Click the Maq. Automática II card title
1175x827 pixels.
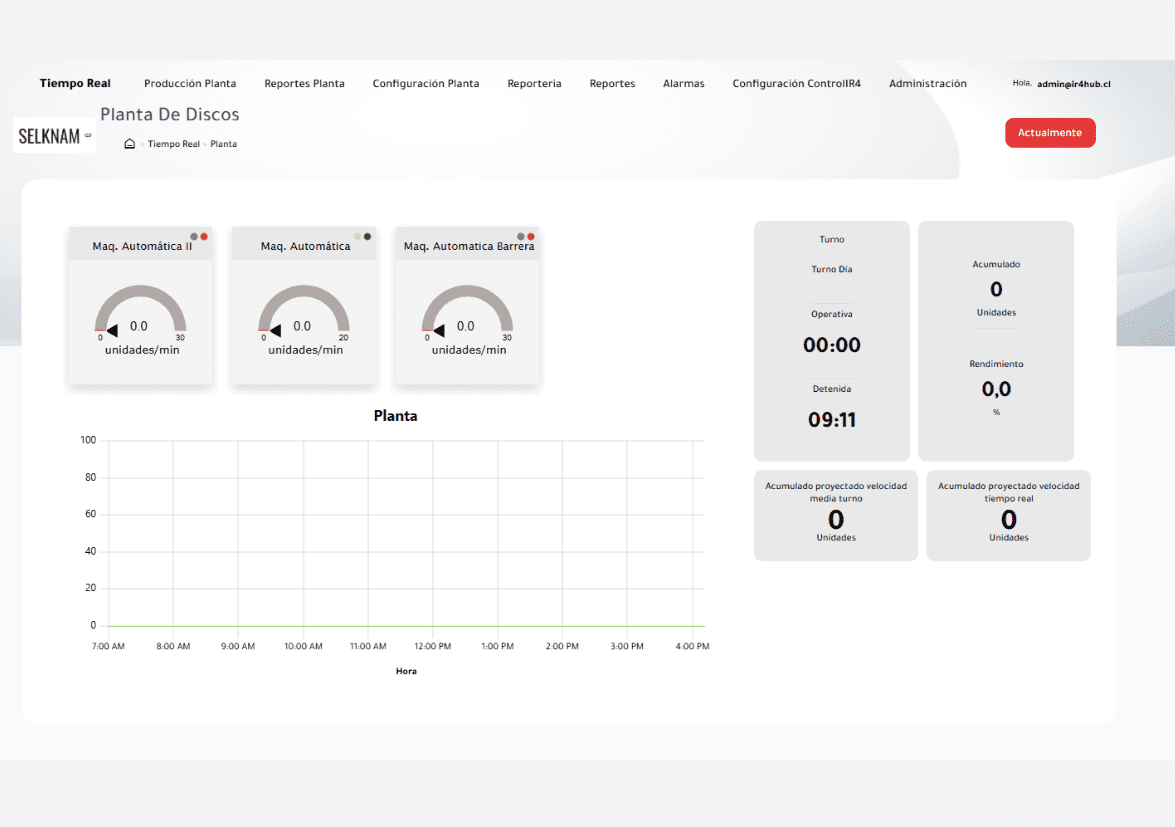(x=142, y=246)
